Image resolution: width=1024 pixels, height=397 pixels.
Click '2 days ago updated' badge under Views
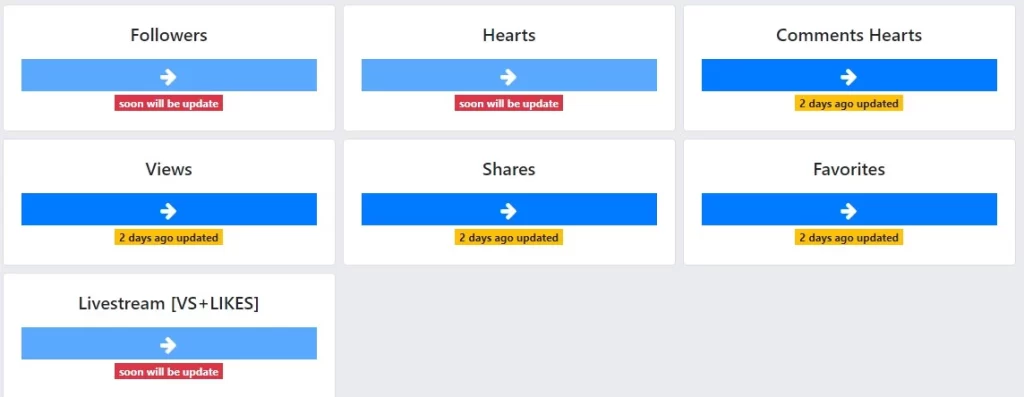(x=168, y=238)
